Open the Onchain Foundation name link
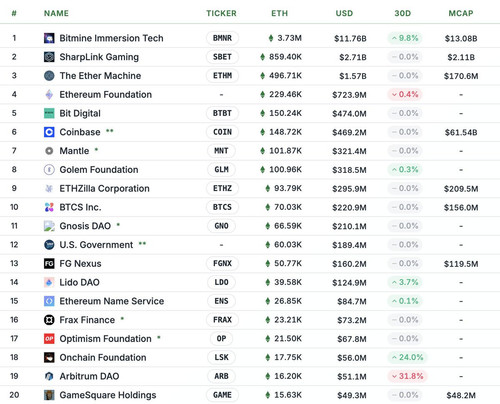This screenshot has width=500, height=404. 103,357
